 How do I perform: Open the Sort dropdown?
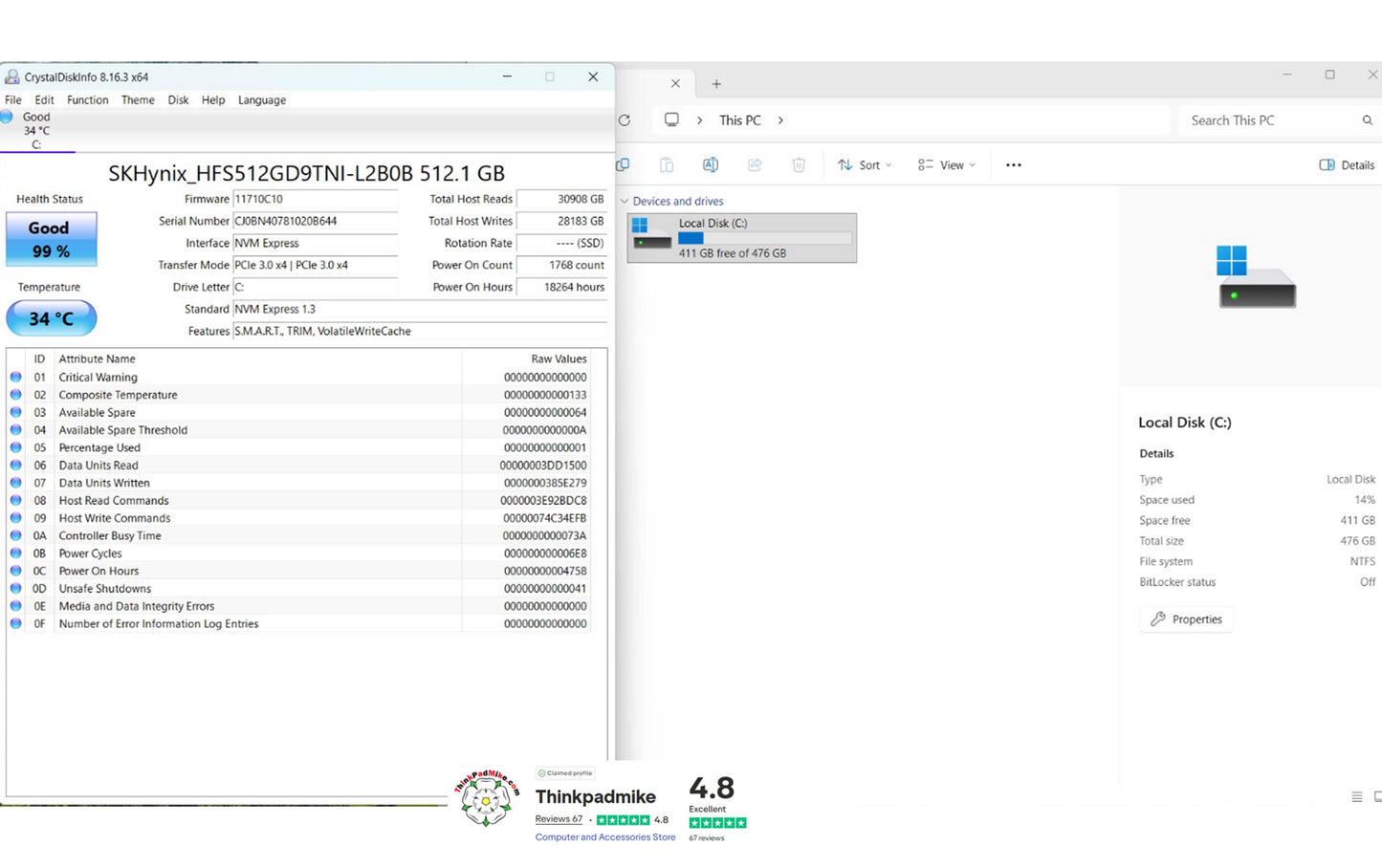tap(865, 165)
